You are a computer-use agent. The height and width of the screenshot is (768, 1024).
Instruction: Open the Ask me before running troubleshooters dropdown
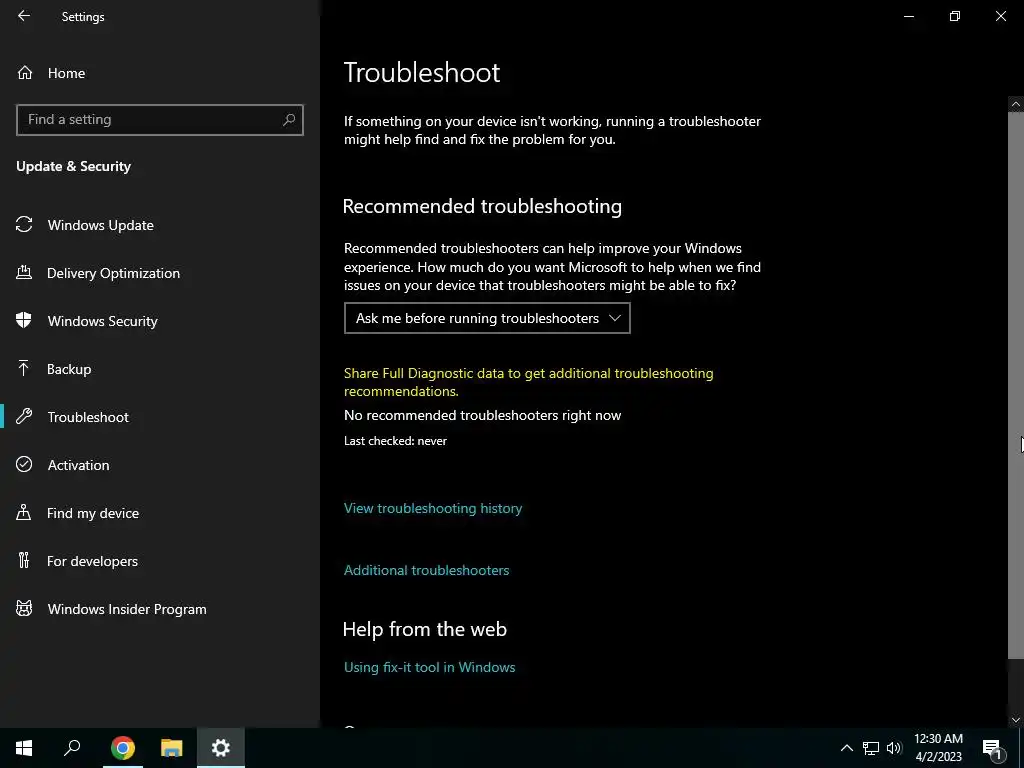click(x=487, y=318)
